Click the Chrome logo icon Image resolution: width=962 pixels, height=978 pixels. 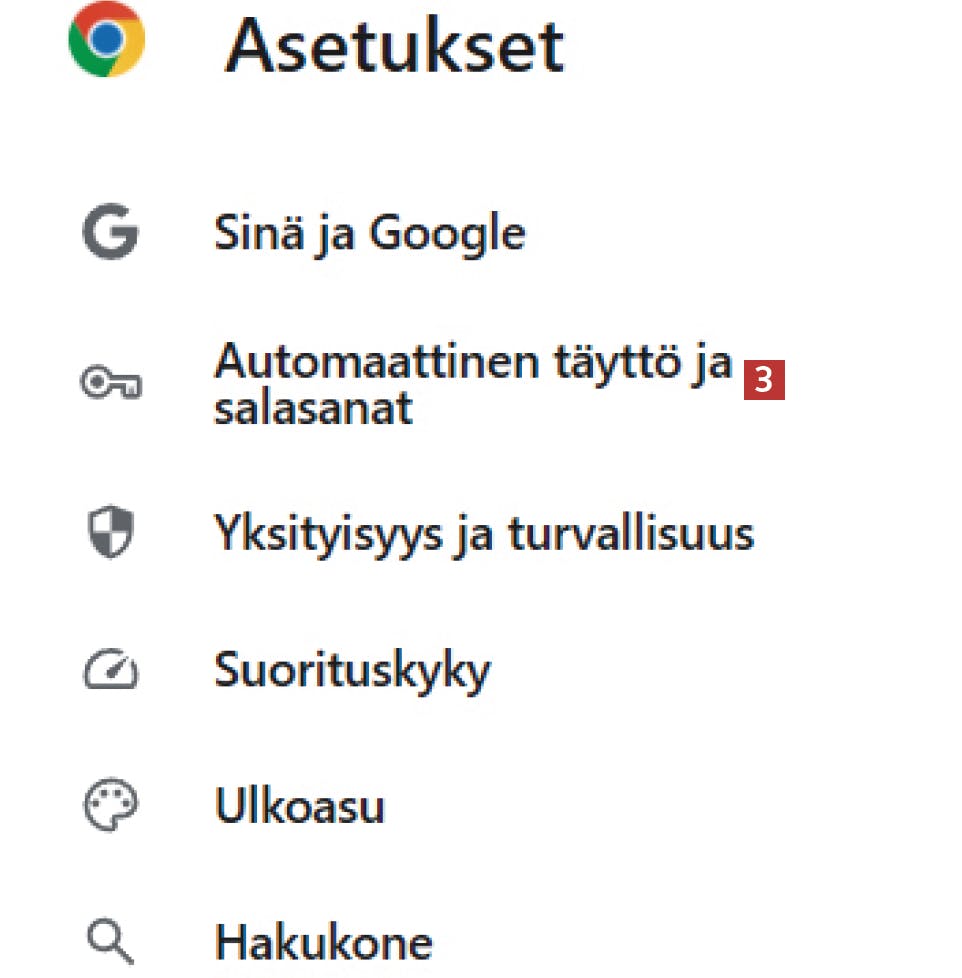[x=107, y=39]
